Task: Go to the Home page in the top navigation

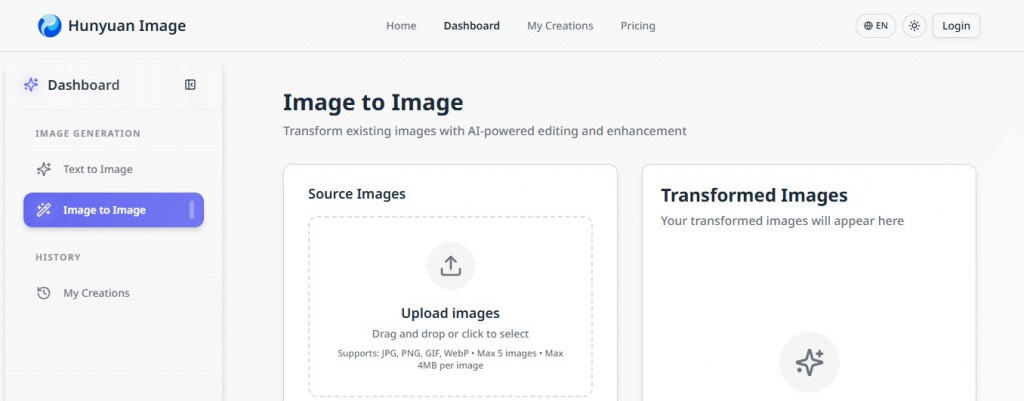Action: pyautogui.click(x=401, y=26)
